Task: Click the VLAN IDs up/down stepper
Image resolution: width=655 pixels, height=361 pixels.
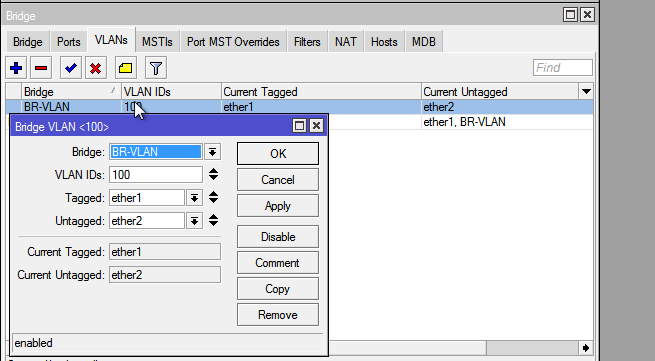Action: 213,174
